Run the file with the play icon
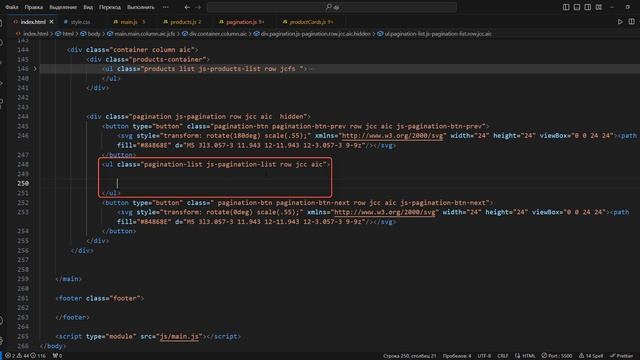This screenshot has height=360, width=640. coord(620,22)
